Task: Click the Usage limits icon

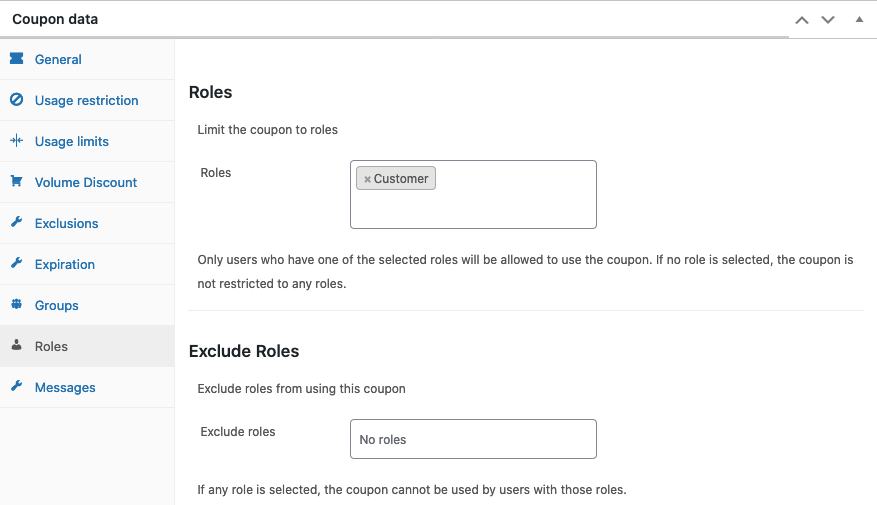Action: pos(17,140)
